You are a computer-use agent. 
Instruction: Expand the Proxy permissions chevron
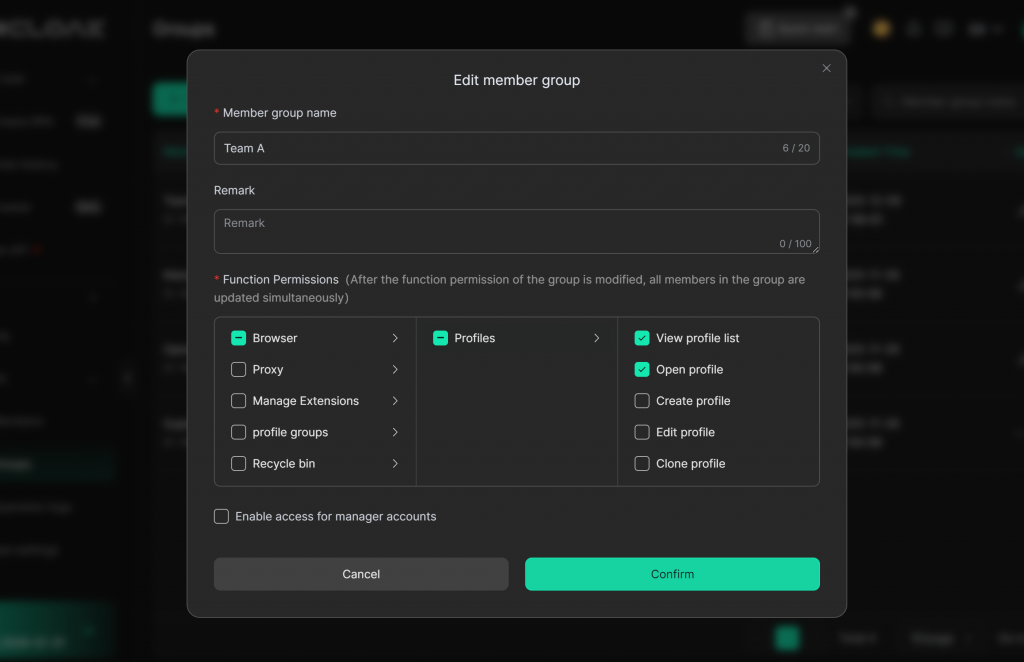click(x=395, y=369)
